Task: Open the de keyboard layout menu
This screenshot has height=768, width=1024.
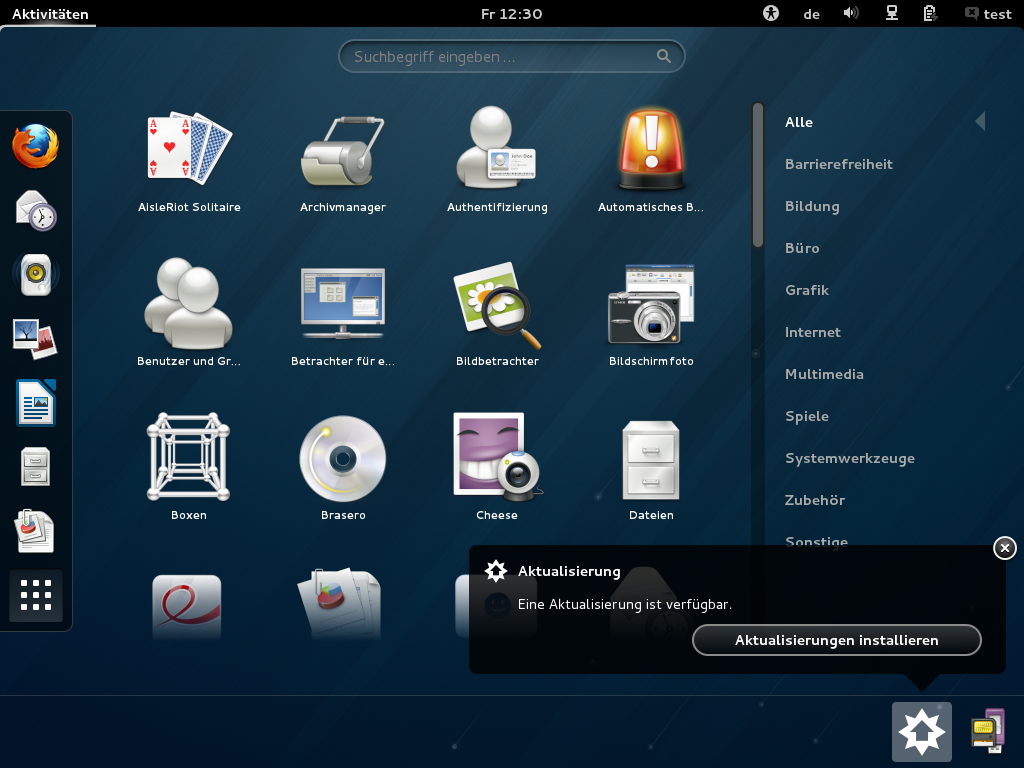Action: (811, 14)
